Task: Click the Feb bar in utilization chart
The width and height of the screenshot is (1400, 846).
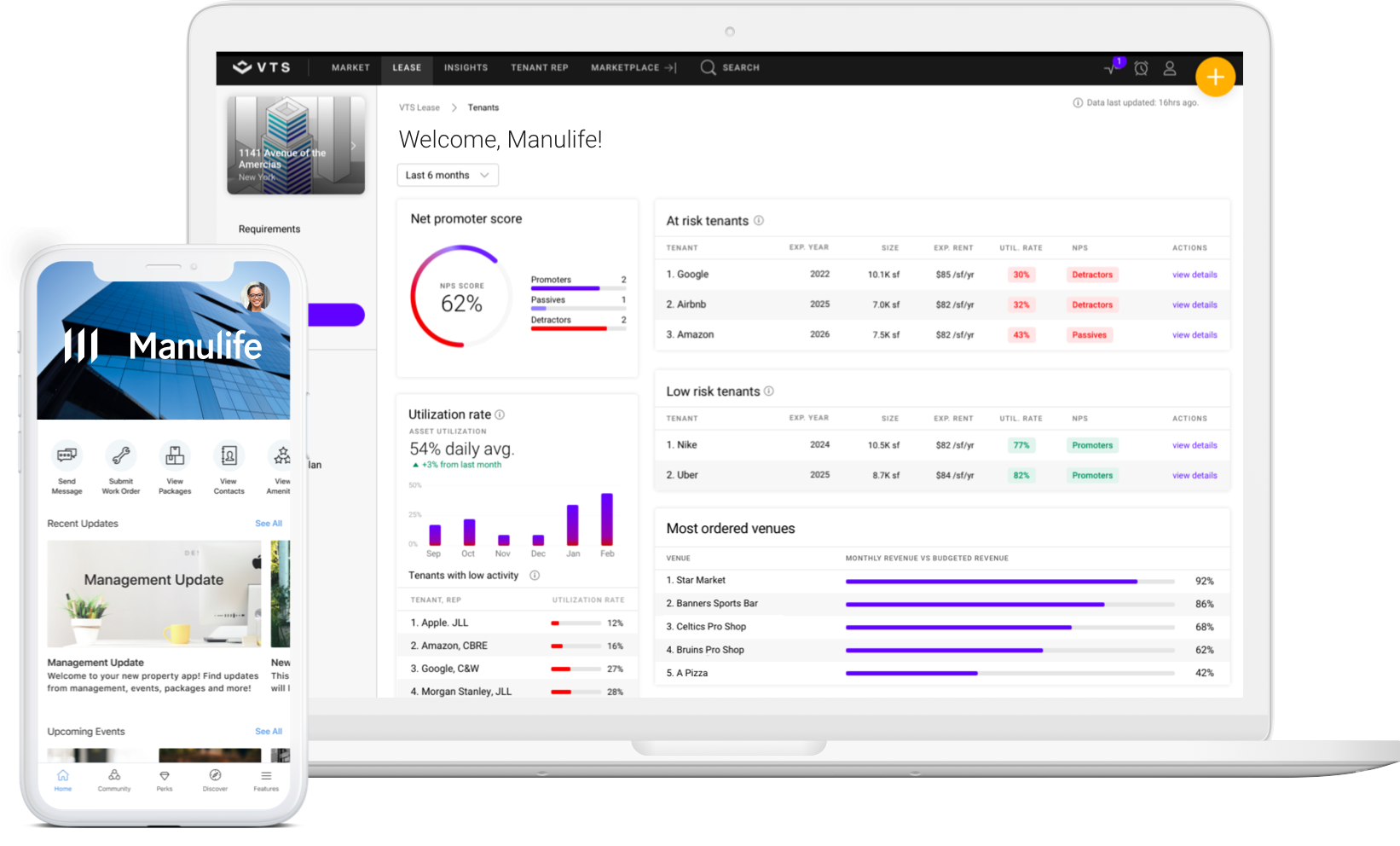Action: coord(607,519)
